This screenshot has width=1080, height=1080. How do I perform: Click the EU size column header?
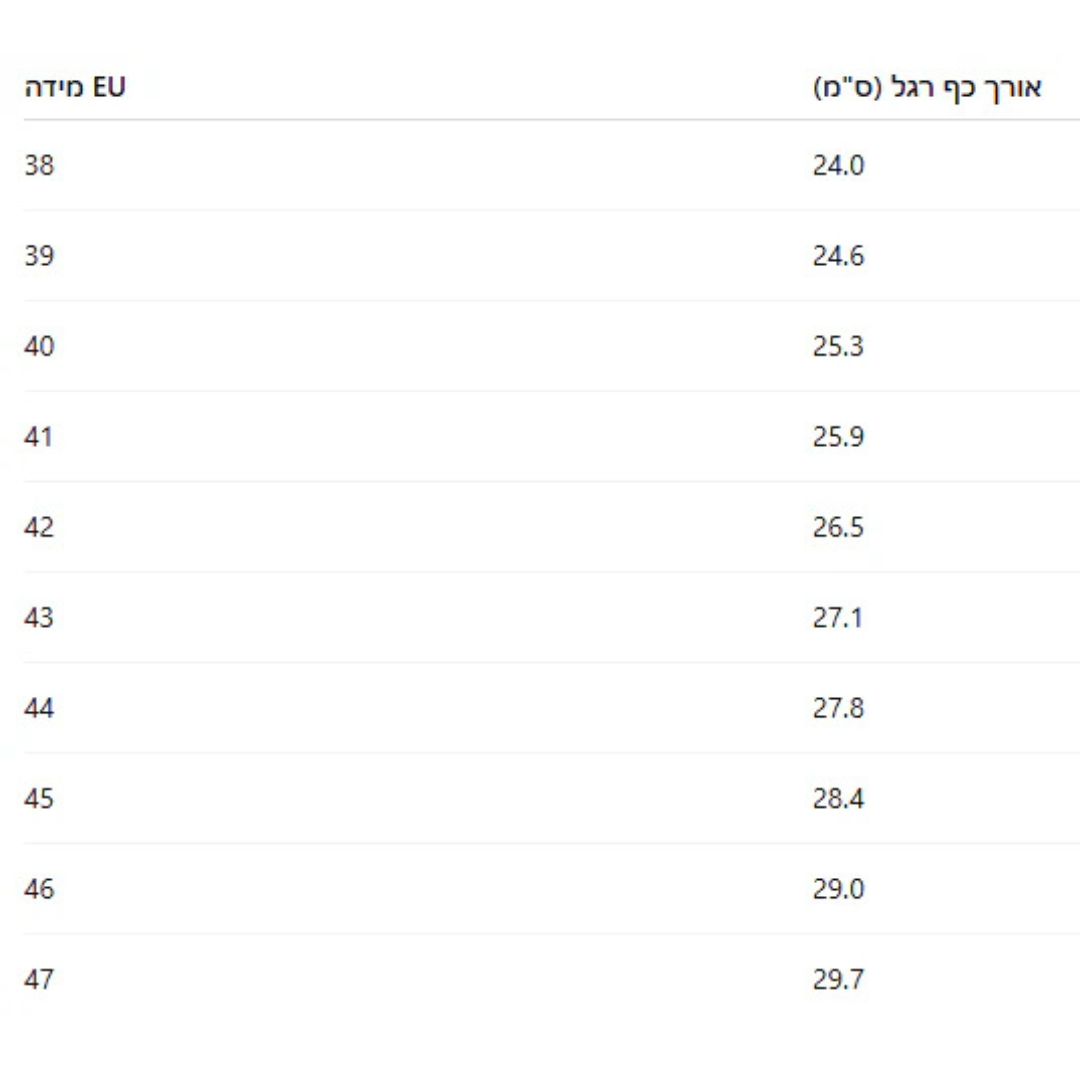pyautogui.click(x=75, y=87)
